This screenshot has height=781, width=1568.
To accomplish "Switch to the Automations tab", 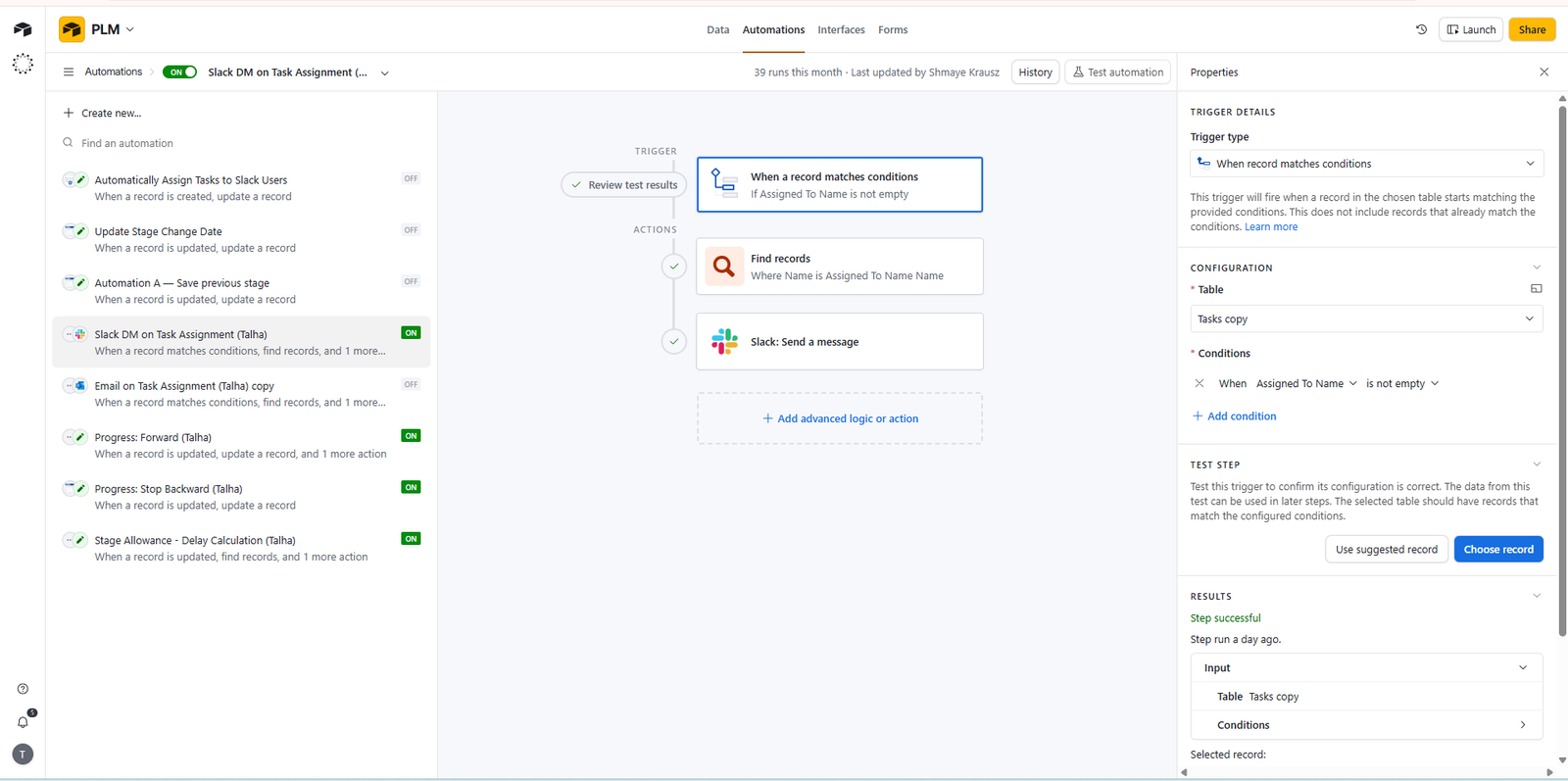I will [773, 29].
